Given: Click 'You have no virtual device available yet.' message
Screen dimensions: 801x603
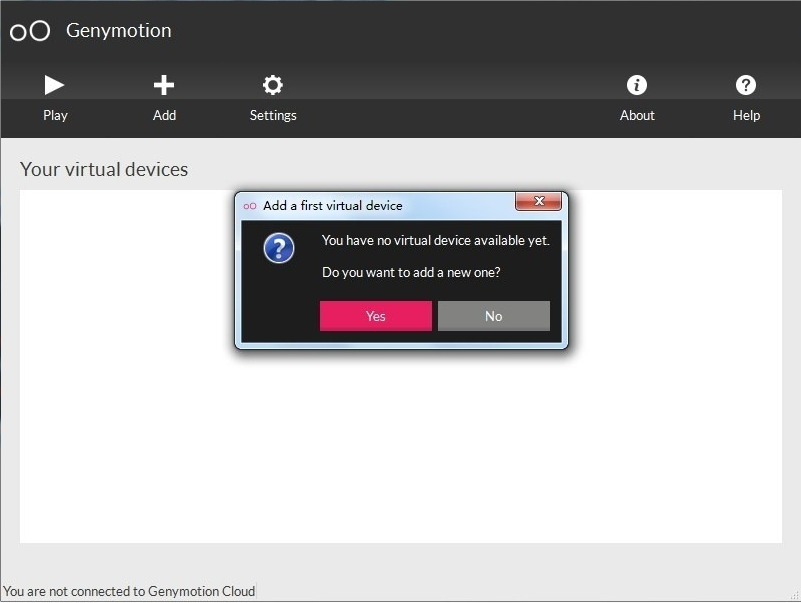Looking at the screenshot, I should [436, 240].
